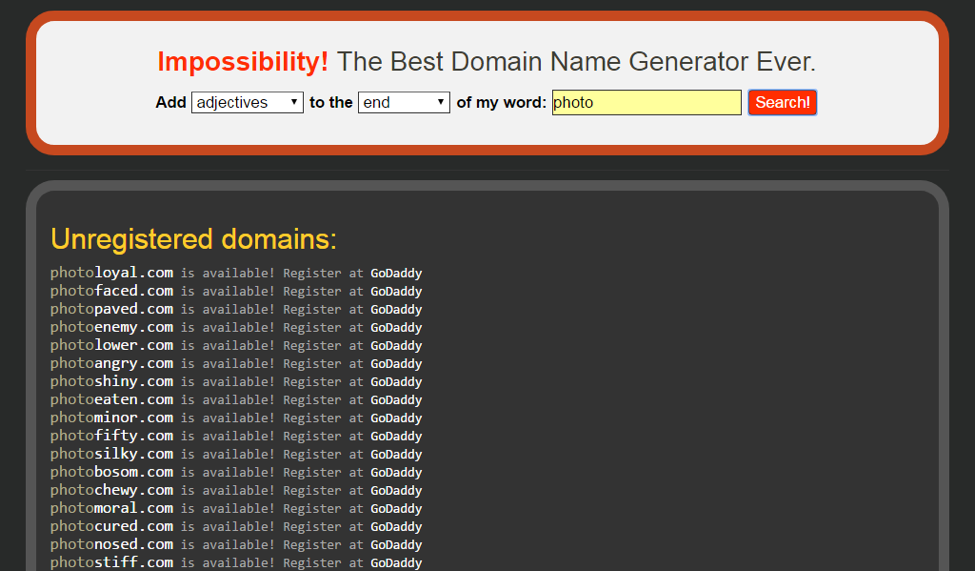Select the photoloyal.com domain text
Image resolution: width=975 pixels, height=571 pixels.
(112, 272)
